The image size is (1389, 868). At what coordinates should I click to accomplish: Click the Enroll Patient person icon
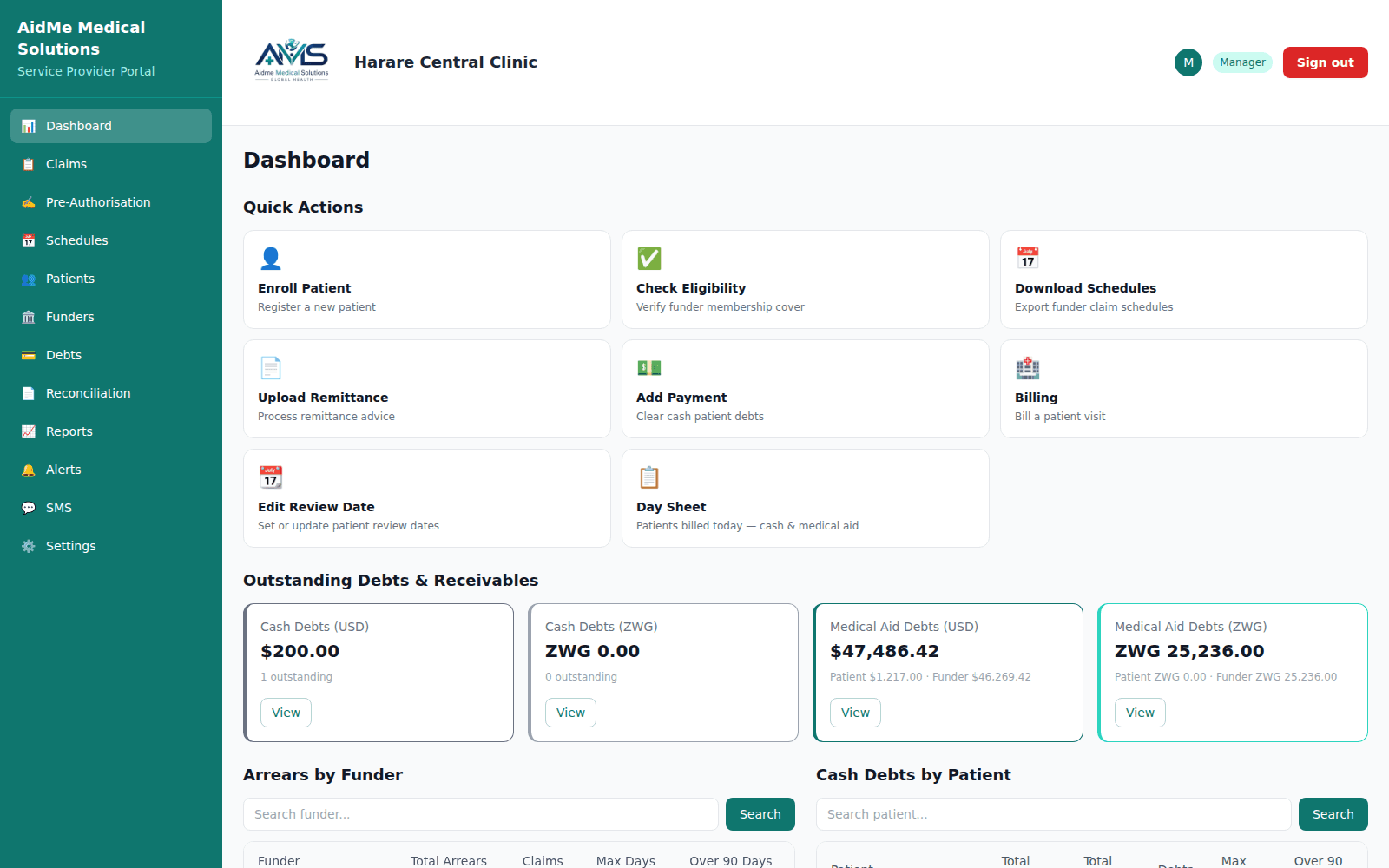point(271,259)
